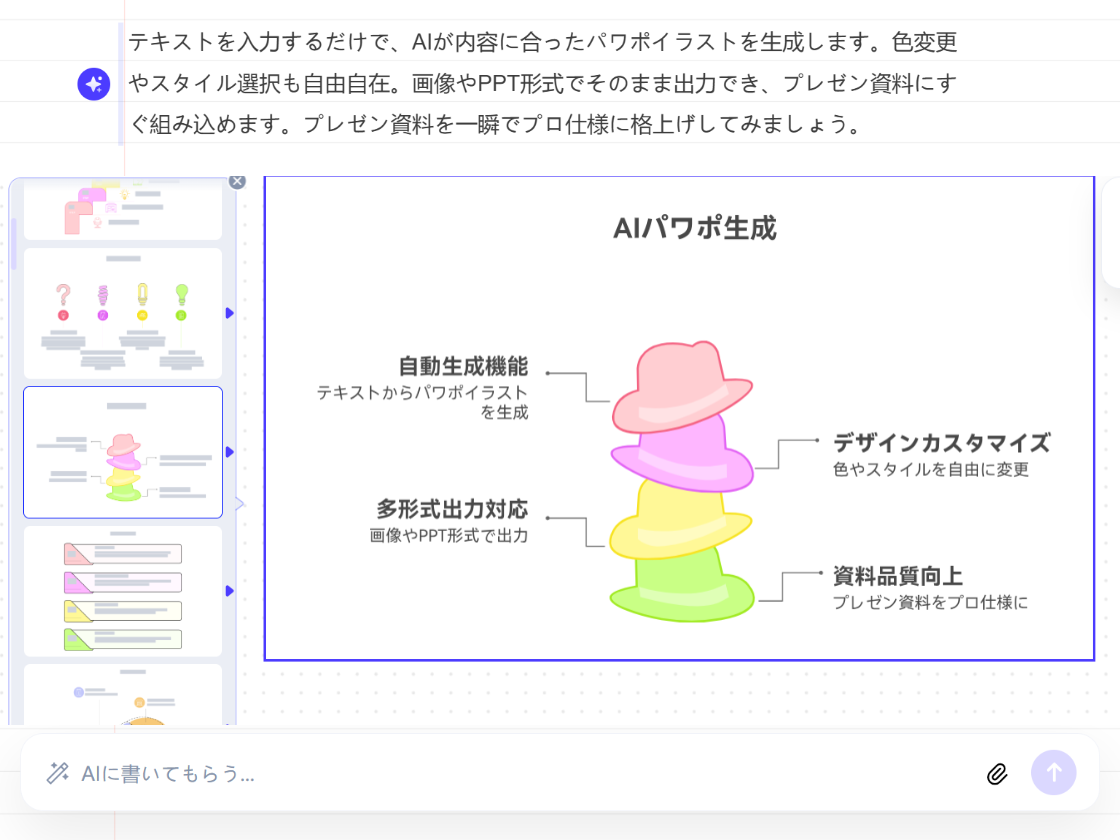Screen dimensions: 1120x840
Task: Expand the arrow beside the colored list template
Action: click(229, 591)
